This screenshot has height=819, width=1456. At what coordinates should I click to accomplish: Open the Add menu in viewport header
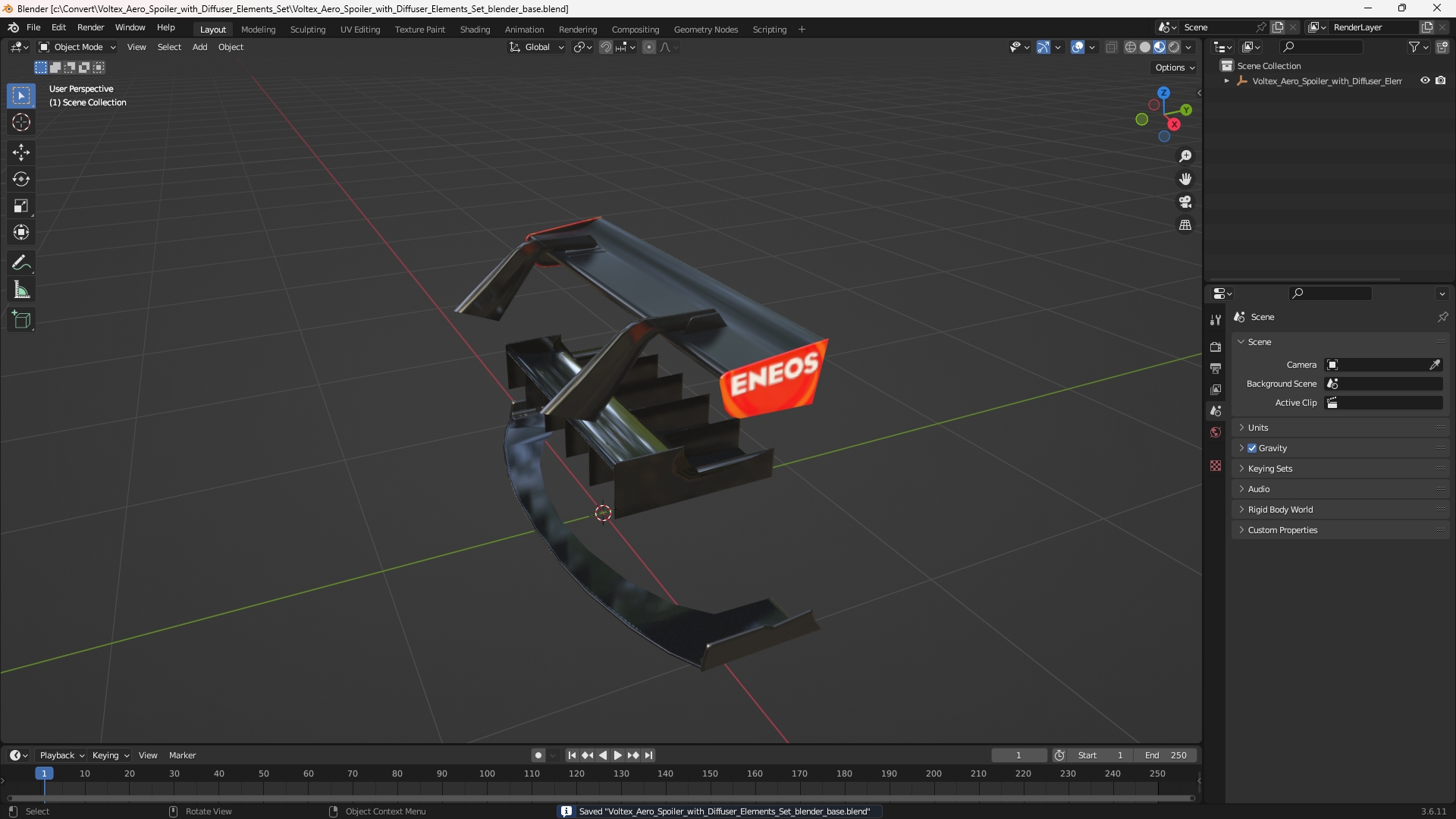tap(199, 47)
